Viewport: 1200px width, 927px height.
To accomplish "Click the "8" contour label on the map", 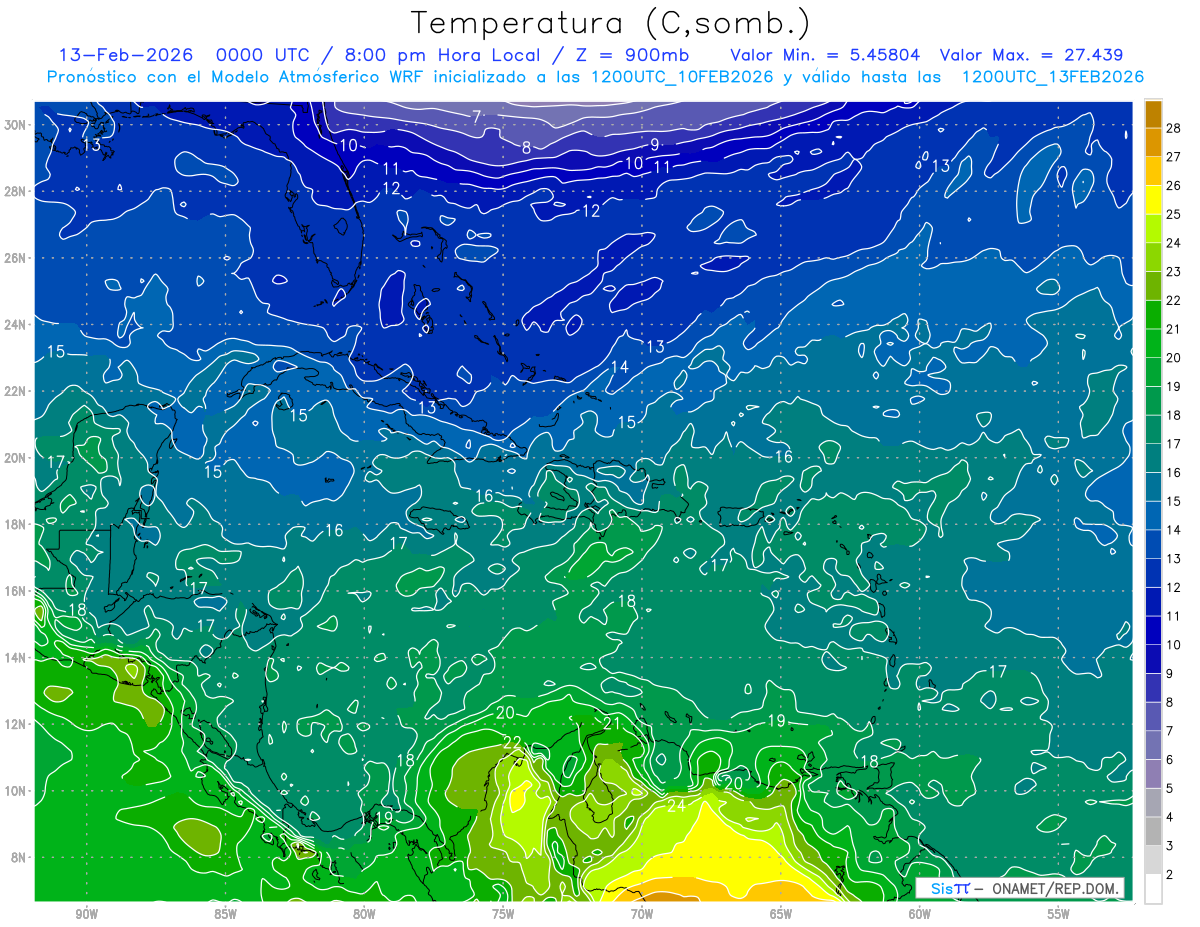I will 526,148.
